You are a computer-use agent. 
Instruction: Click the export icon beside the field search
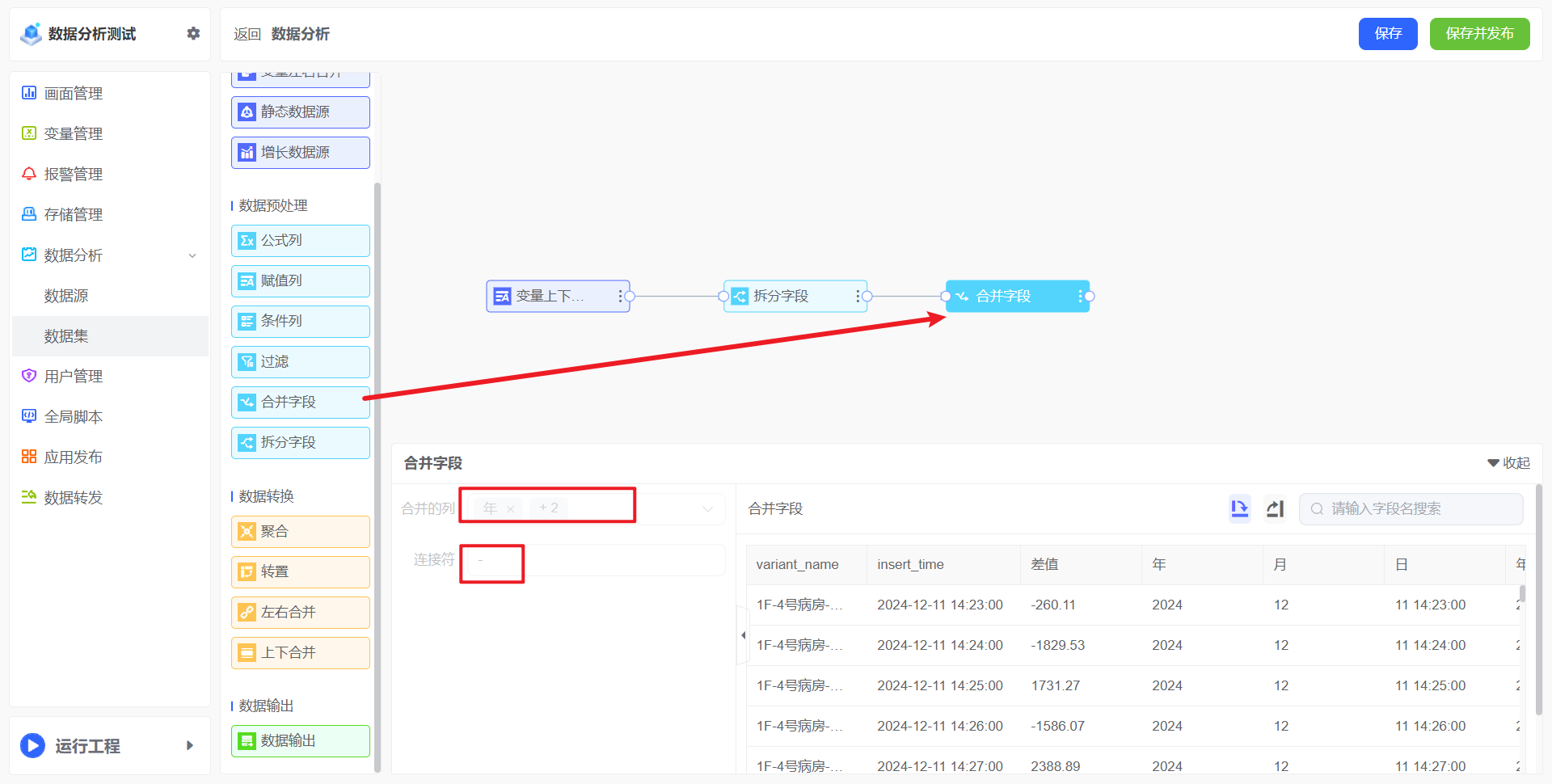click(x=1275, y=508)
